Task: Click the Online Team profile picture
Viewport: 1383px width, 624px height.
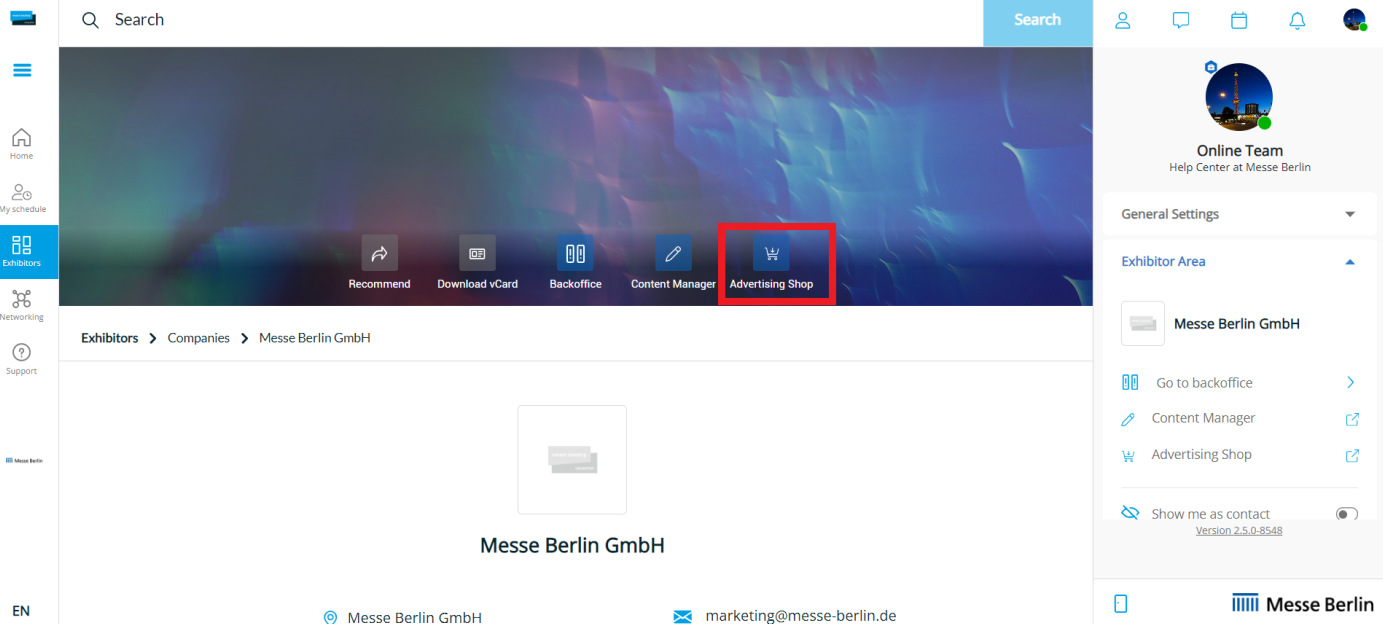Action: 1239,97
